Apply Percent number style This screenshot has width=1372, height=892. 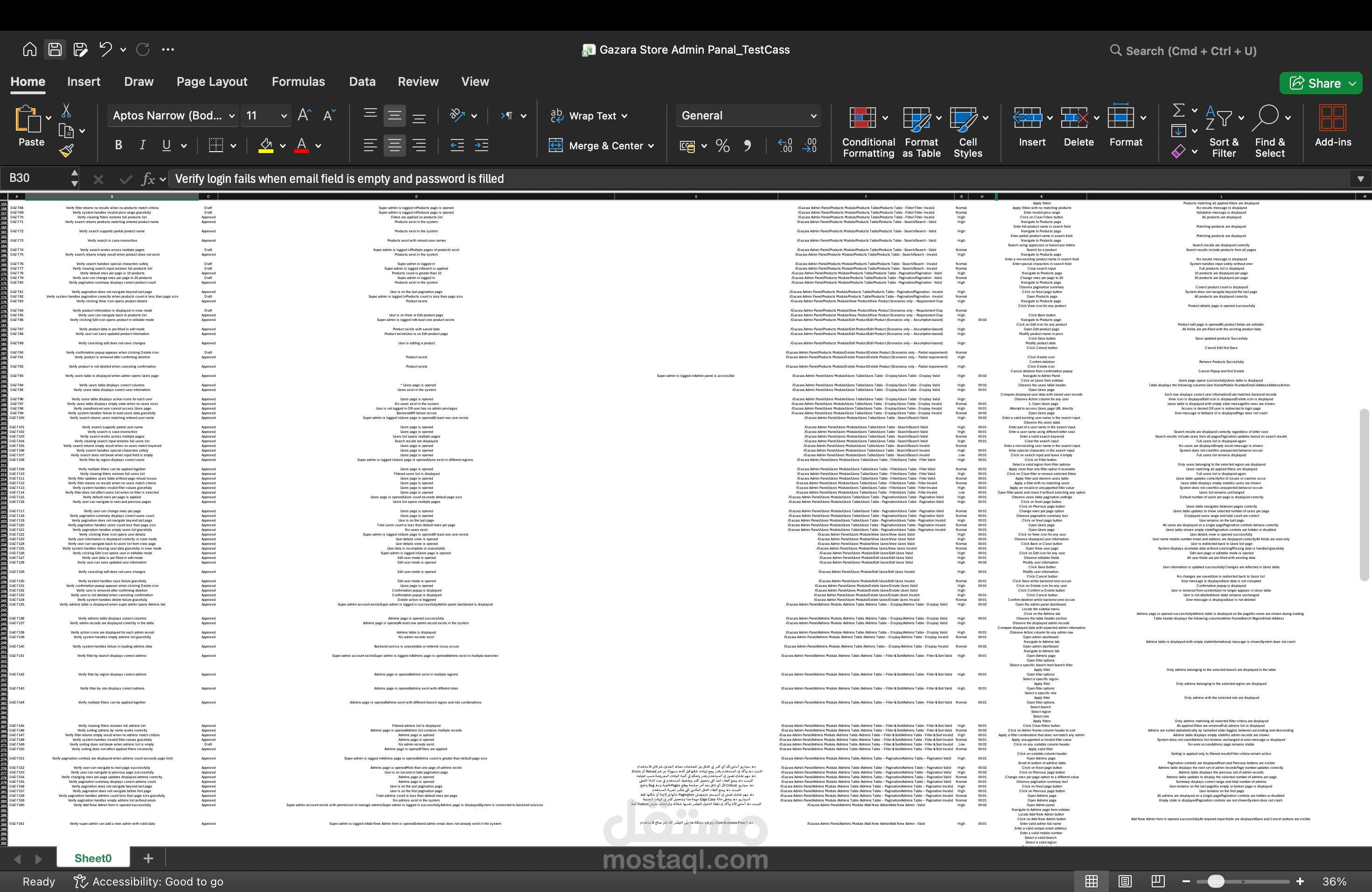722,145
